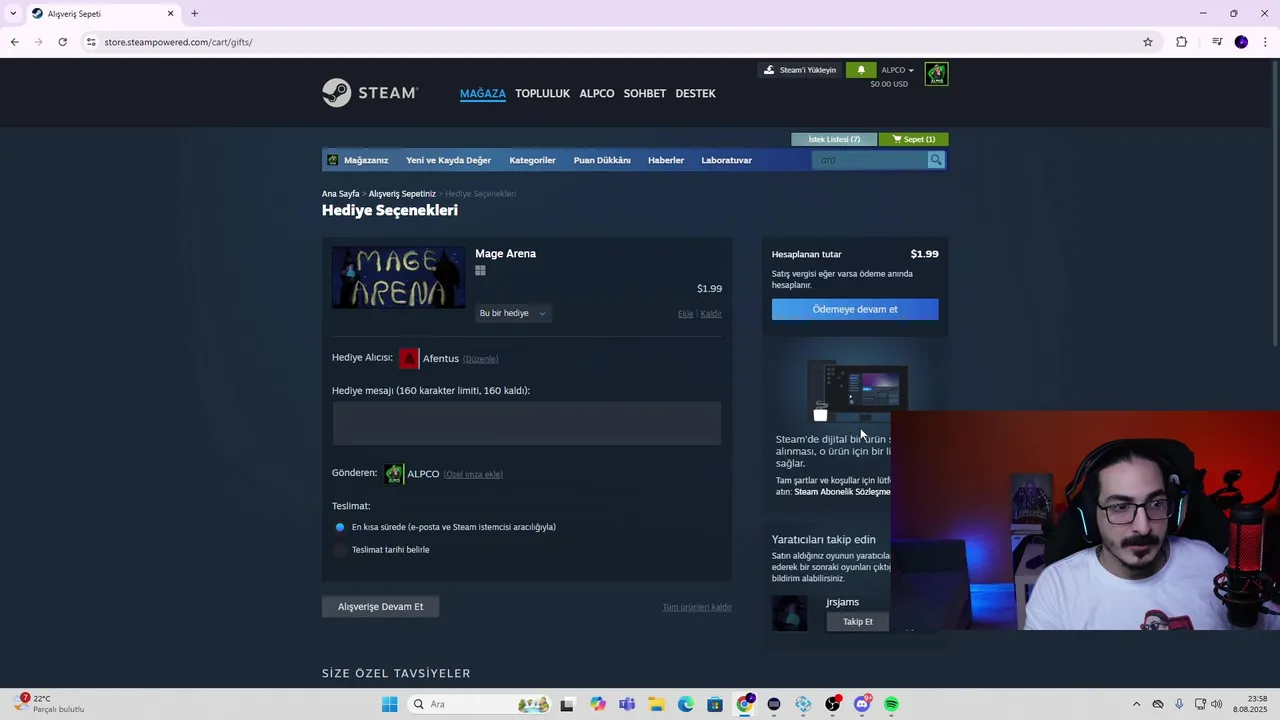The width and height of the screenshot is (1280, 720).
Task: Click the ALPCO profile avatar at top right
Action: [936, 75]
